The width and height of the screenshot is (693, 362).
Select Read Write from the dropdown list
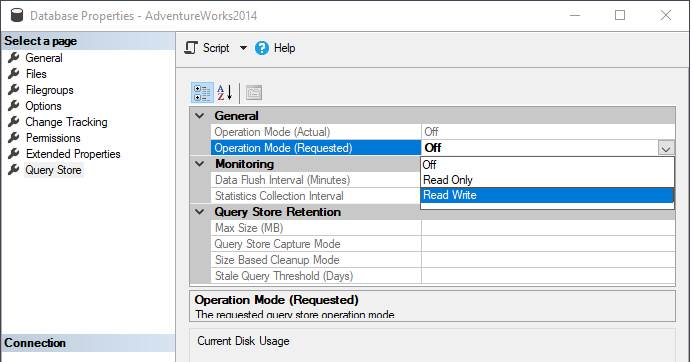pyautogui.click(x=547, y=195)
